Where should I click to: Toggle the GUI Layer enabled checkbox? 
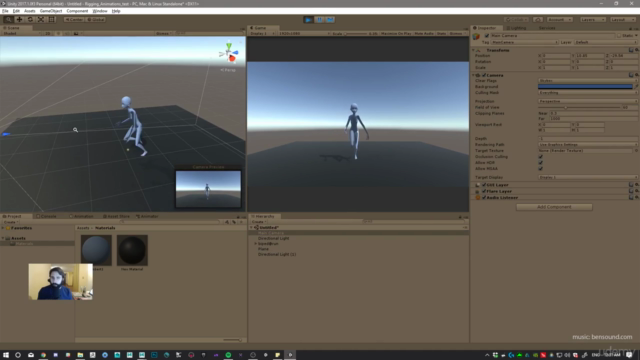click(x=484, y=185)
